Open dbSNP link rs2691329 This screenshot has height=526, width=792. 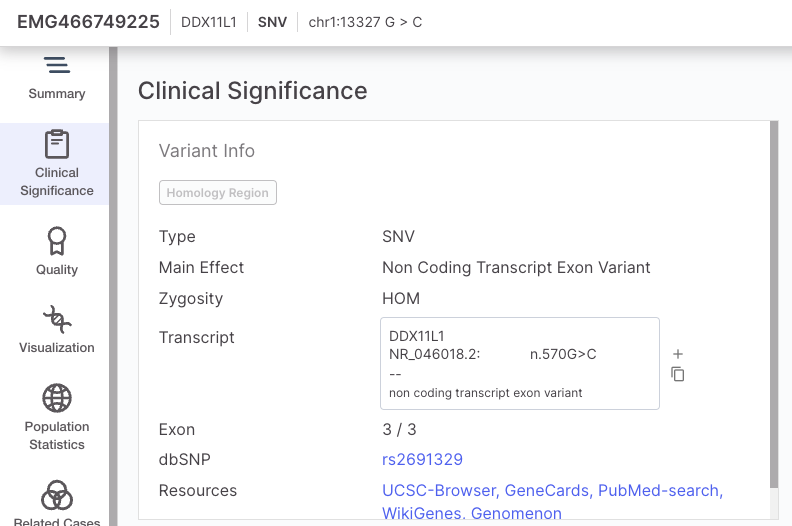coord(422,460)
